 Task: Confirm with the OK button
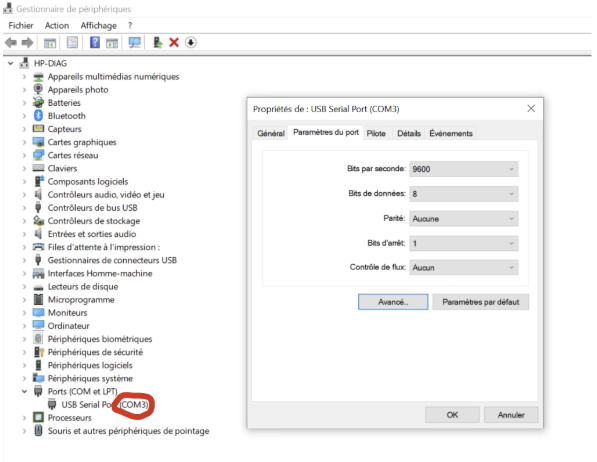click(452, 415)
